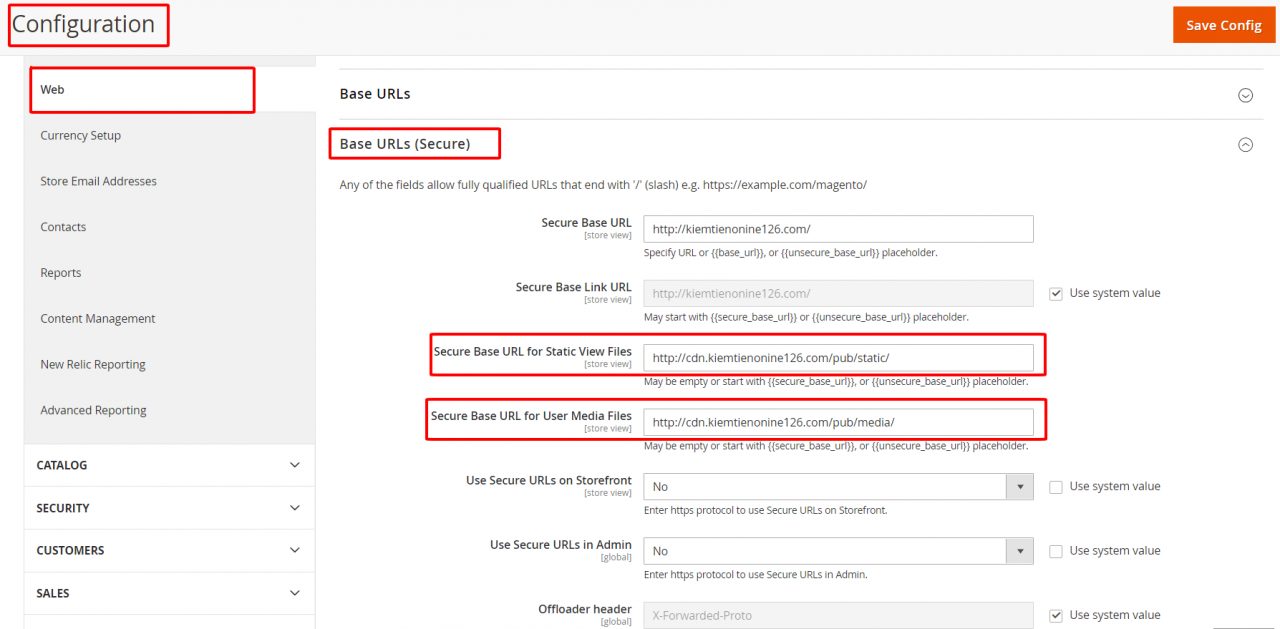The height and width of the screenshot is (629, 1280).
Task: Open Currency Setup in sidebar
Action: [x=80, y=136]
